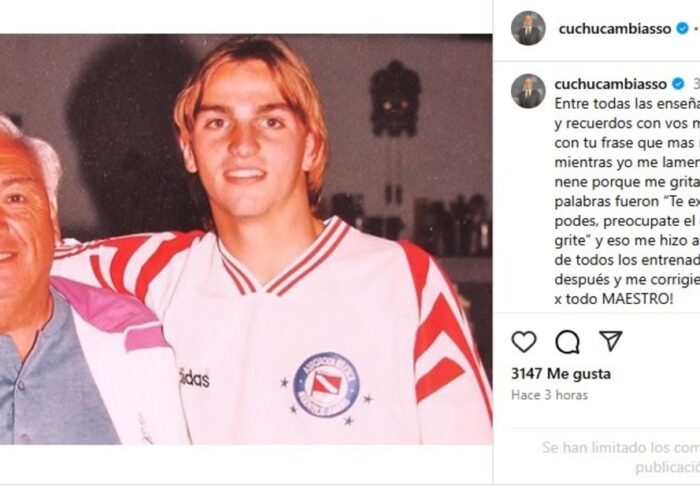Click the Adidas logo on the jersey
This screenshot has width=700, height=496.
click(194, 379)
